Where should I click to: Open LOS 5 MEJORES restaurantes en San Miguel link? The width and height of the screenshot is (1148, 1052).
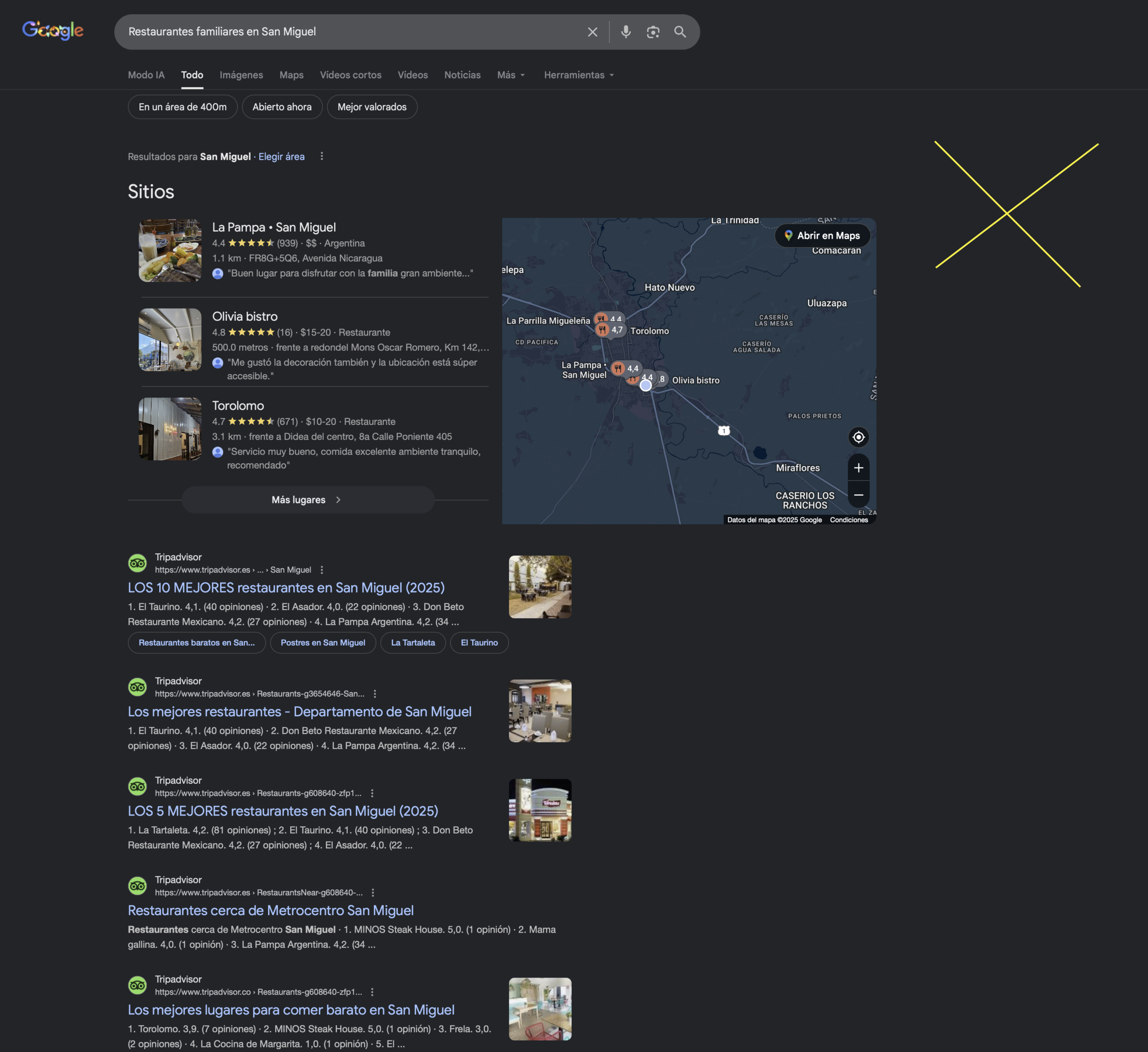[x=283, y=811]
